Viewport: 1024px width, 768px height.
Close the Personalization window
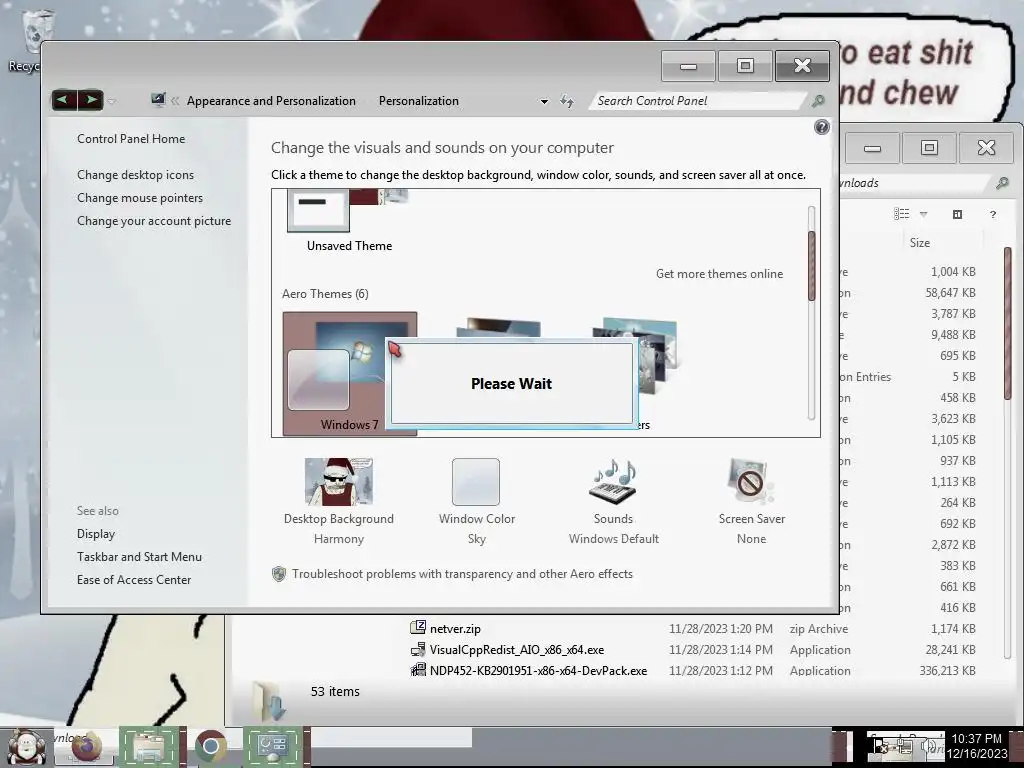coord(802,66)
